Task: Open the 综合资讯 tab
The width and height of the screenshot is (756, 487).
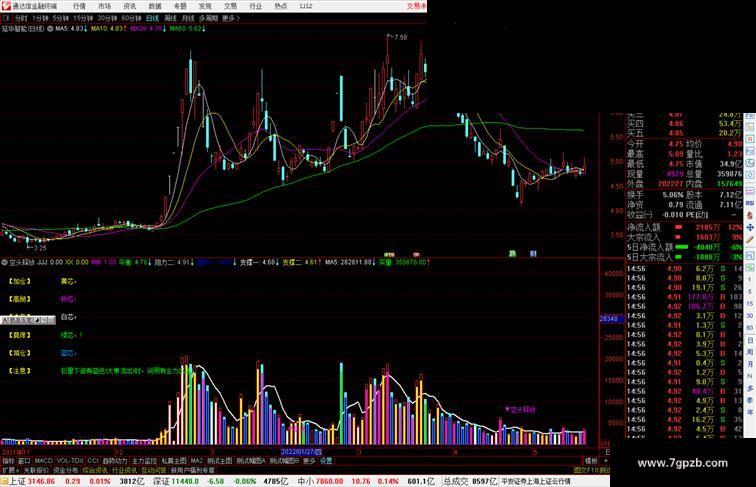Action: (95, 470)
